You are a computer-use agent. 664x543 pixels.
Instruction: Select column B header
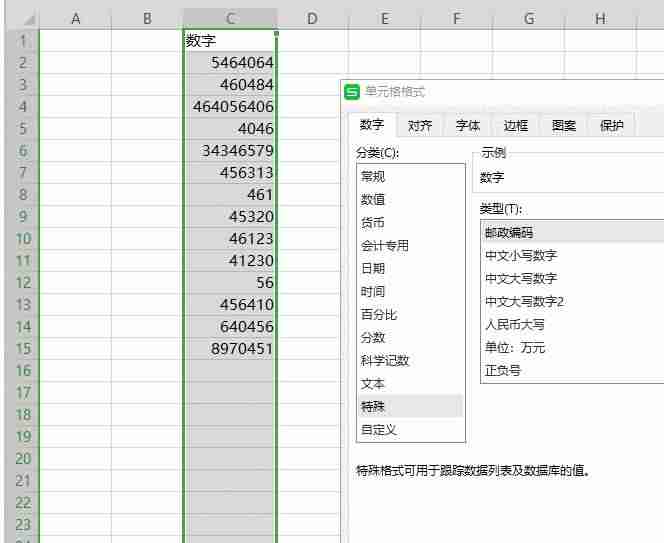(147, 19)
